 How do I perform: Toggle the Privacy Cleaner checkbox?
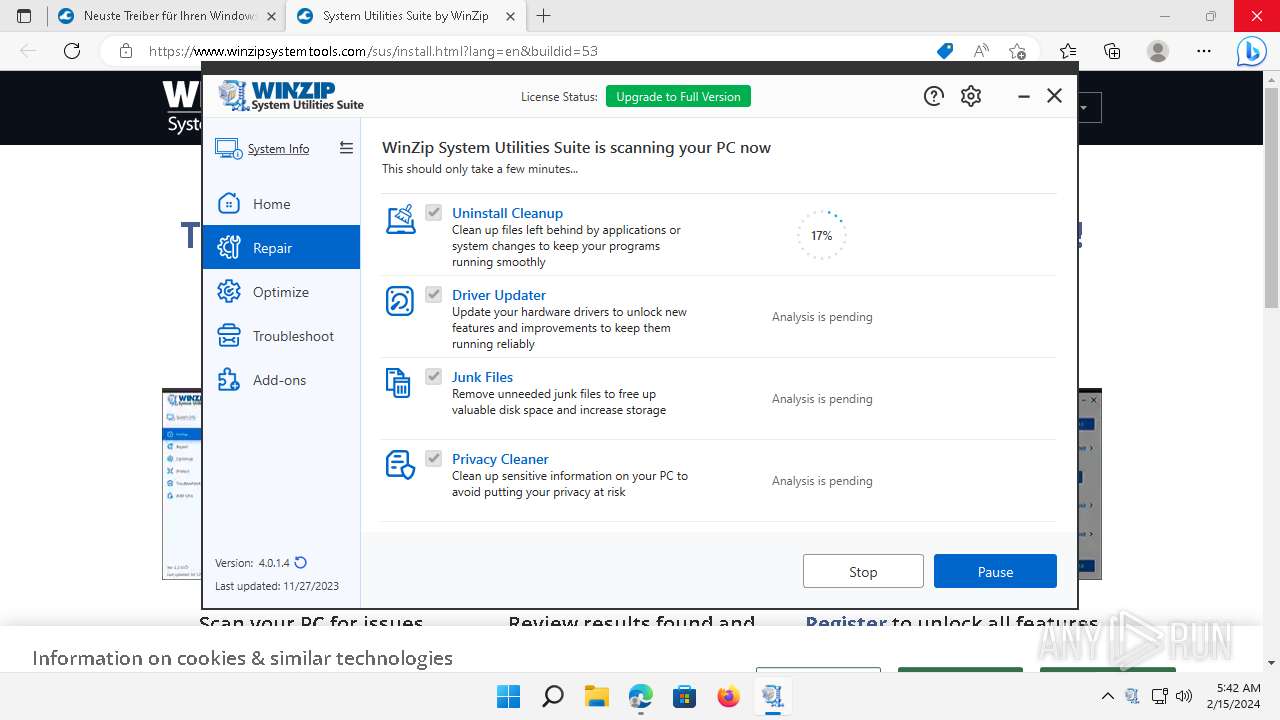click(433, 458)
